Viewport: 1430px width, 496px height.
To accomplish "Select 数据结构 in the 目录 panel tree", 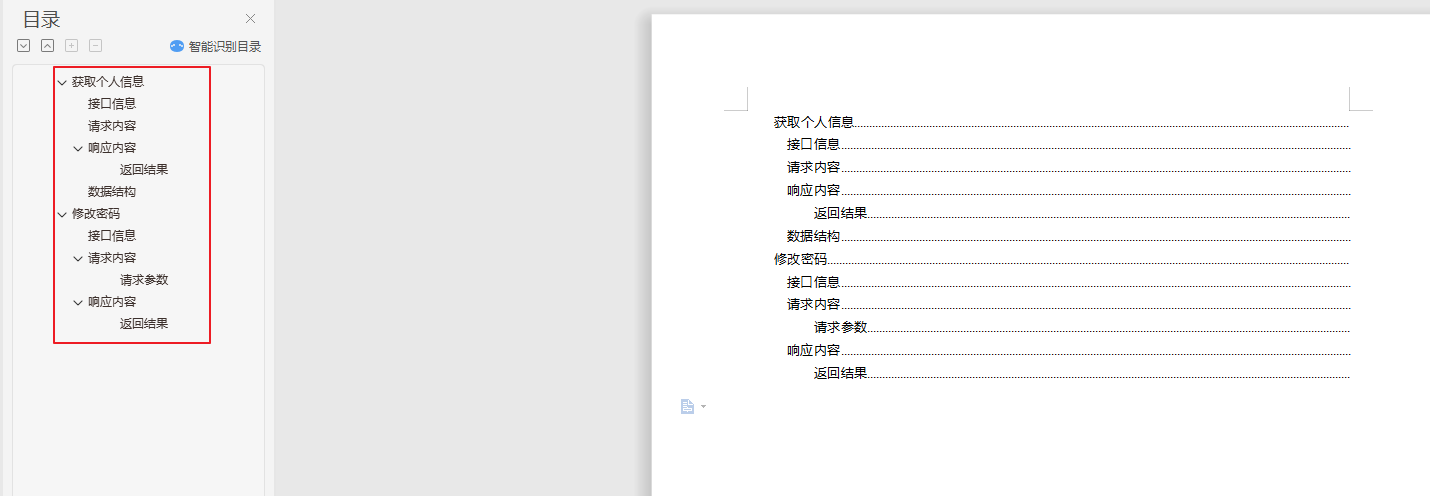I will 112,192.
